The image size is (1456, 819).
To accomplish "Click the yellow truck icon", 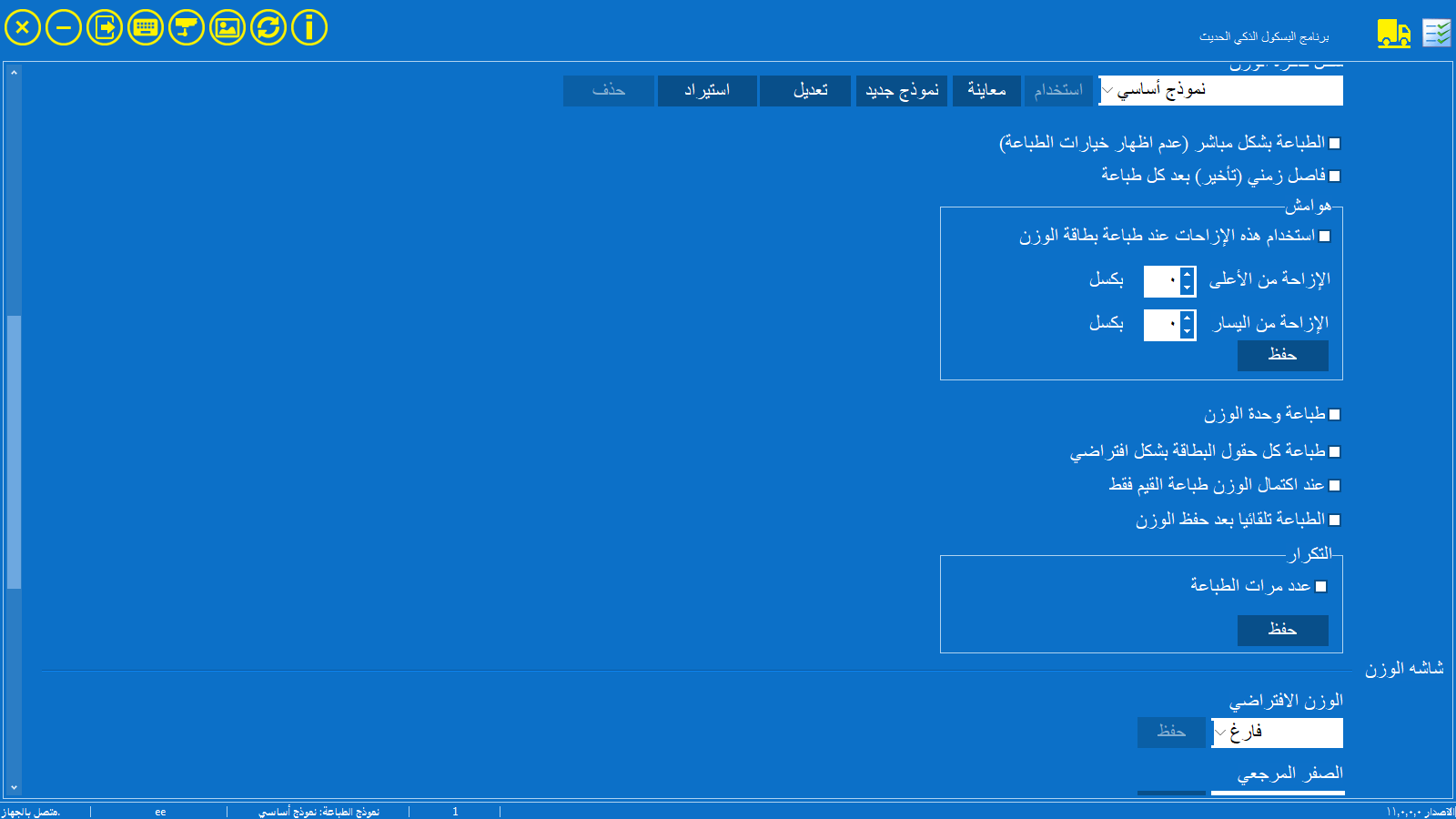I will (1393, 34).
